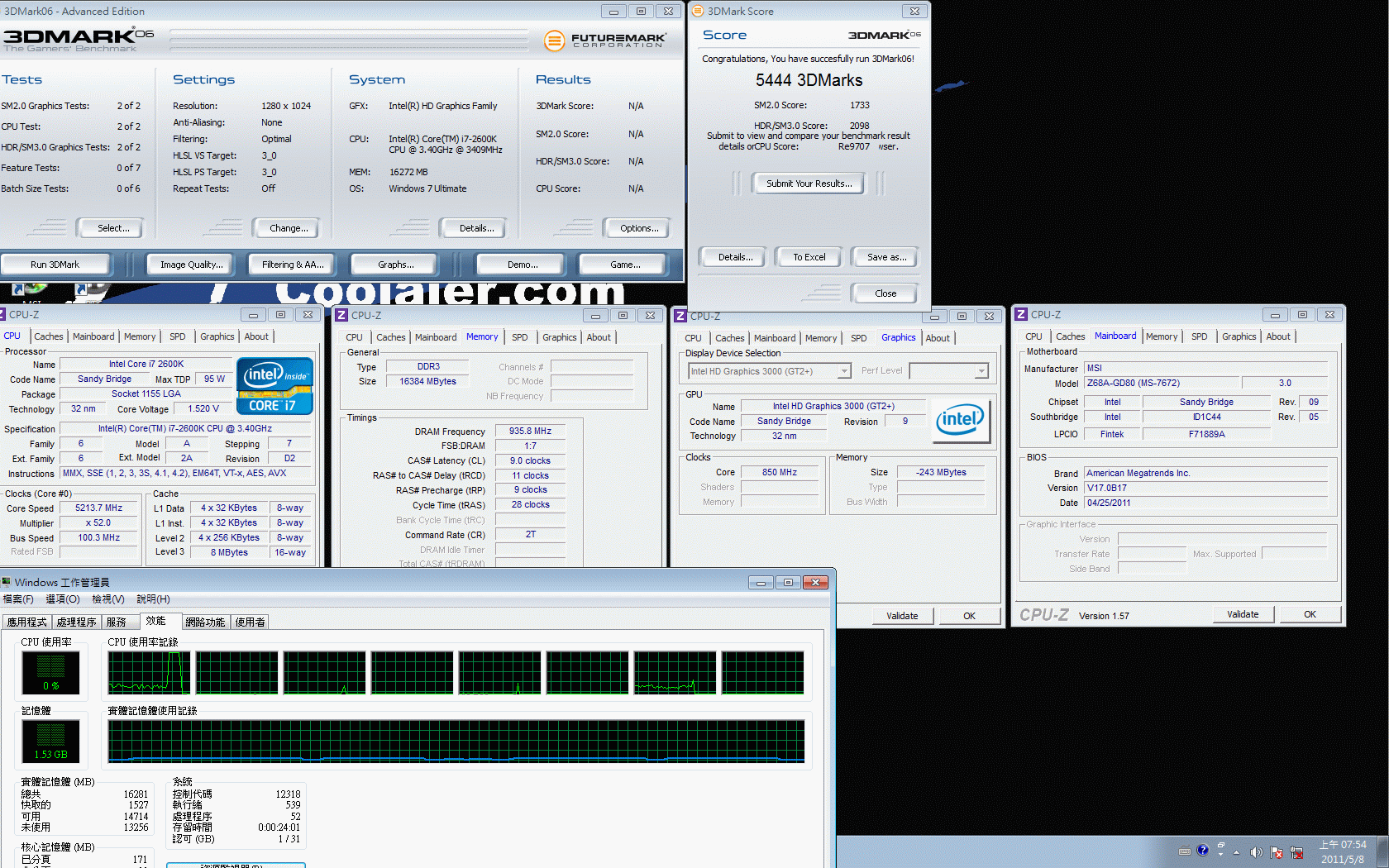Open the network disconnected tray icon

1296,852
